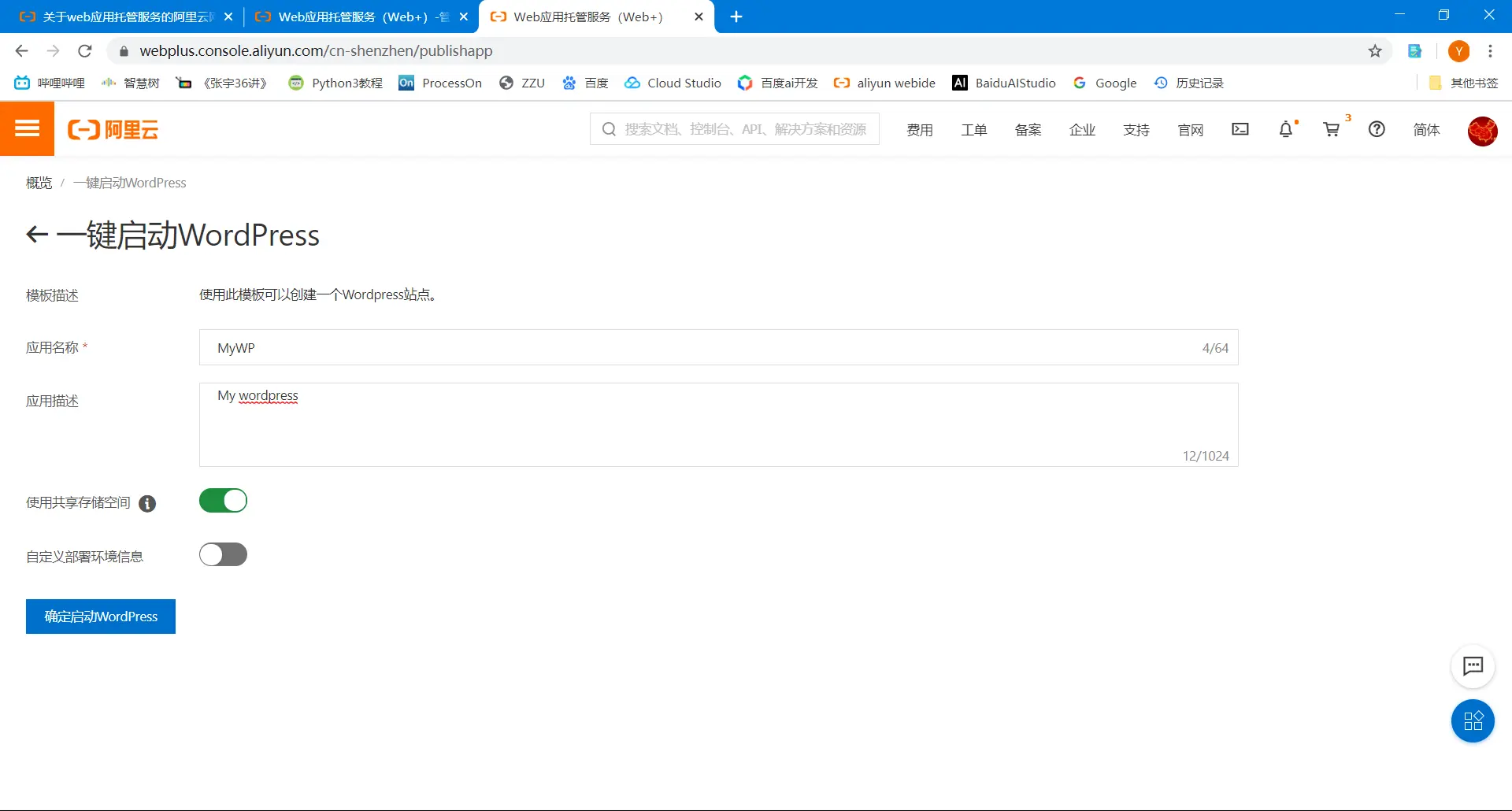Click 确定启动WordPress button
Viewport: 1512px width, 811px height.
101,617
